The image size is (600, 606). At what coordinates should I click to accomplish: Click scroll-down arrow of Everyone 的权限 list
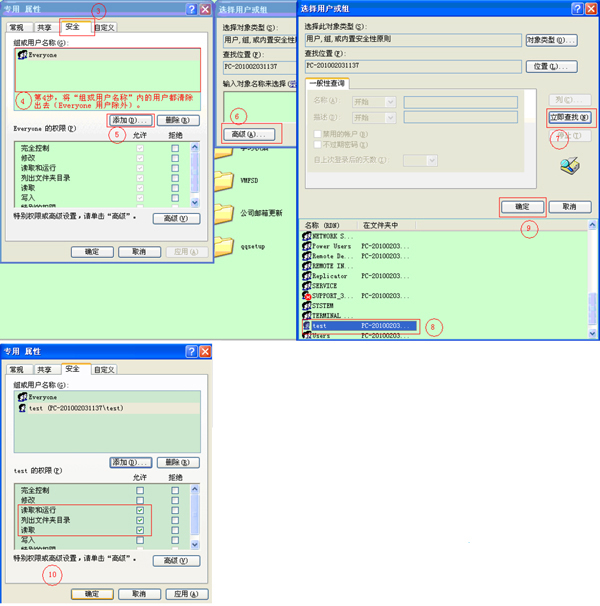tap(195, 203)
